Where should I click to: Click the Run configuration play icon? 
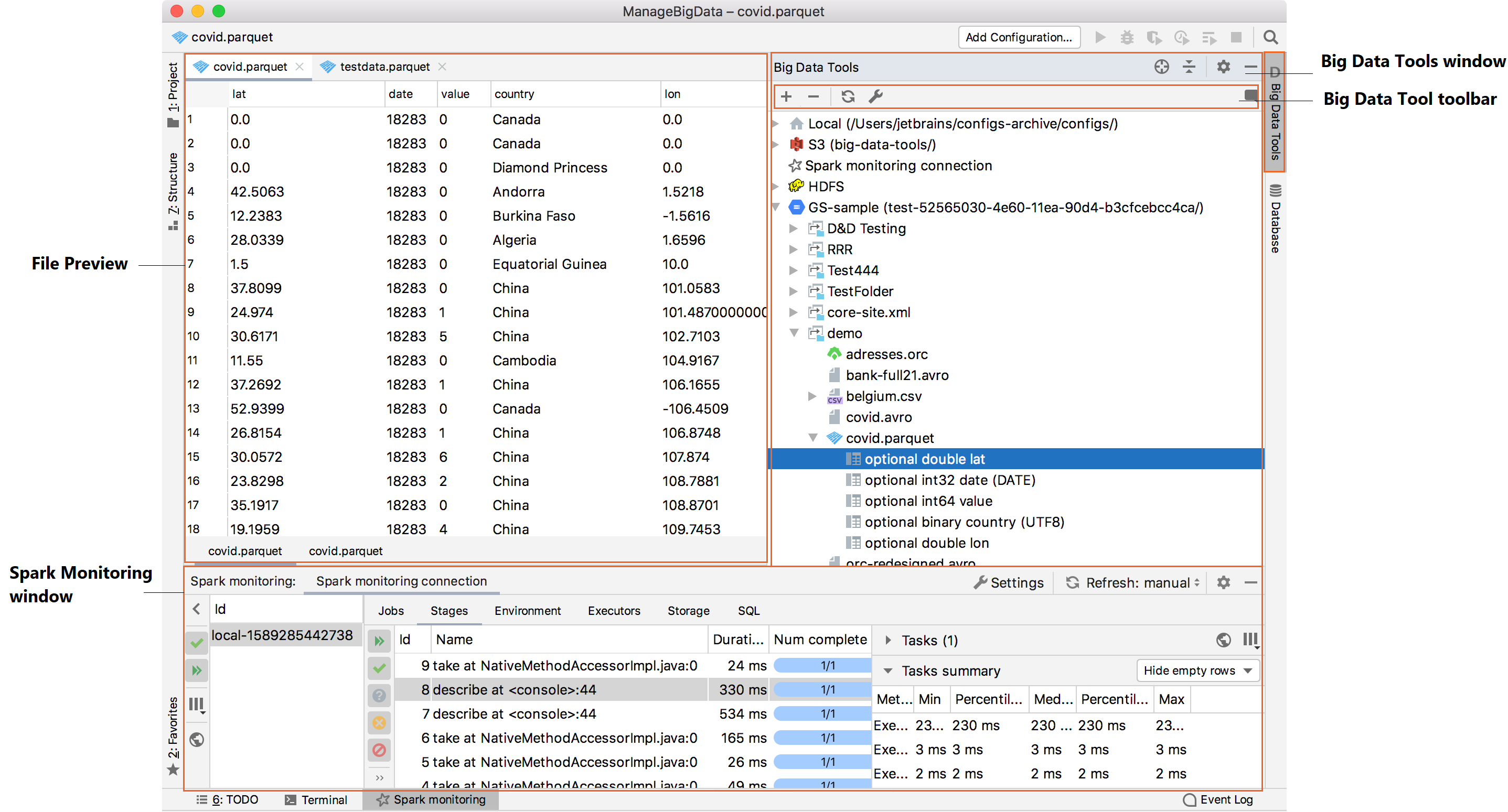pos(1100,37)
